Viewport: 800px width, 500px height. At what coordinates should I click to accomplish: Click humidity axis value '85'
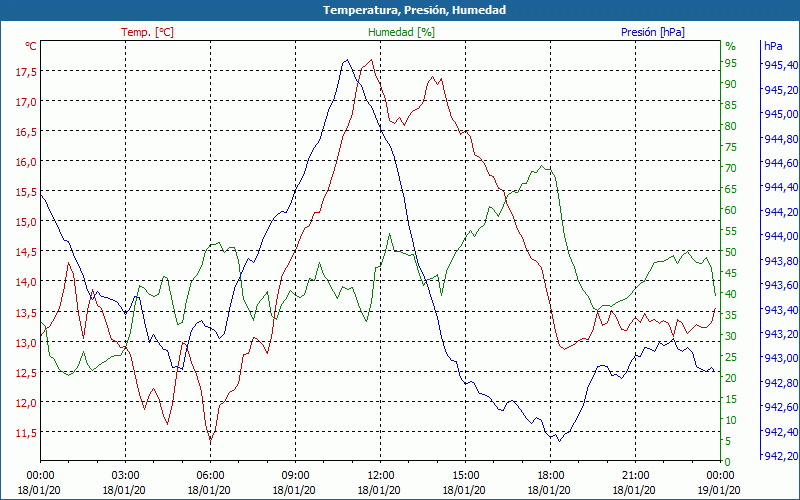click(731, 105)
